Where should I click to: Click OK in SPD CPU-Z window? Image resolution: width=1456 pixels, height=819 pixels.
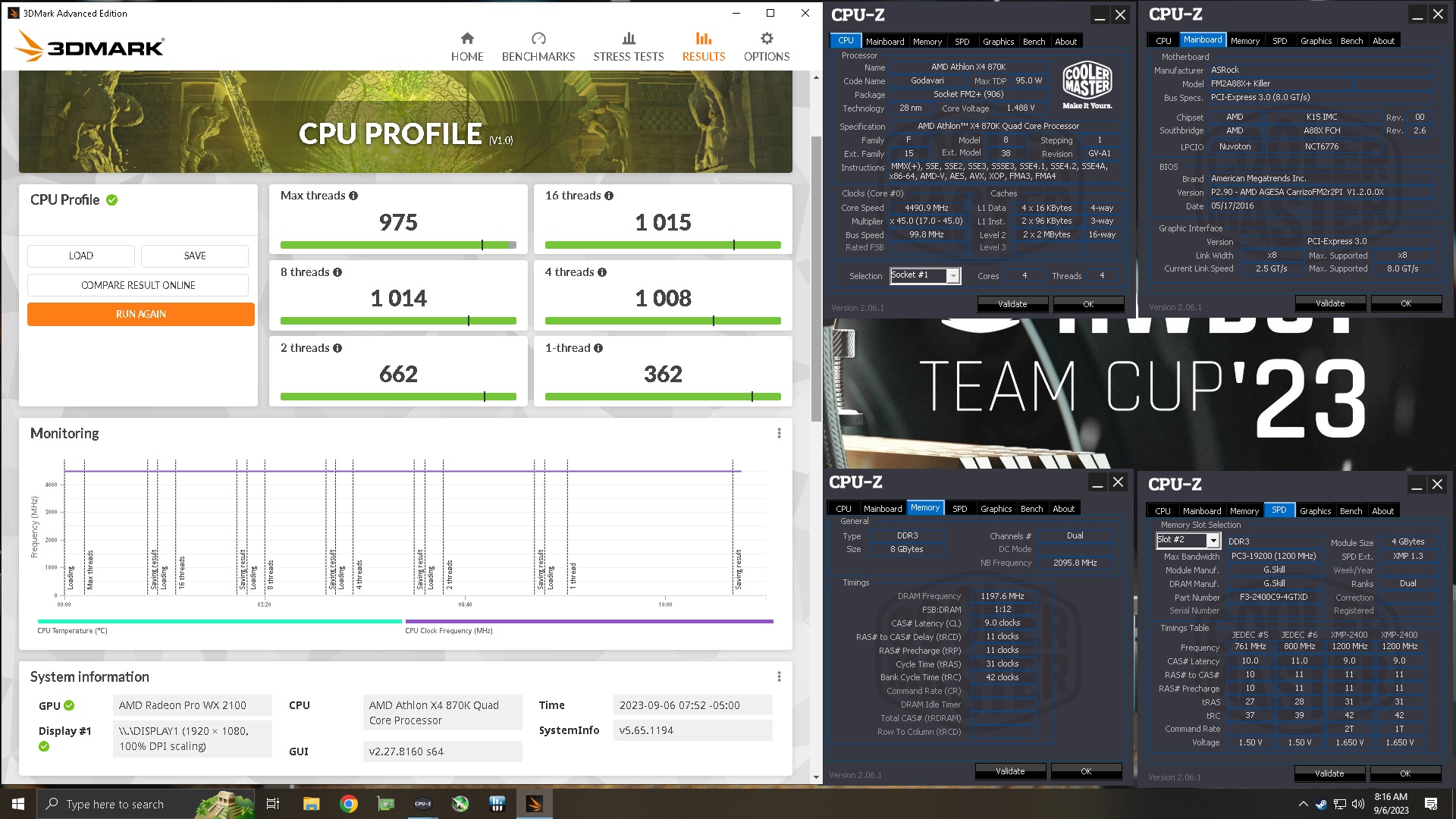1405,773
